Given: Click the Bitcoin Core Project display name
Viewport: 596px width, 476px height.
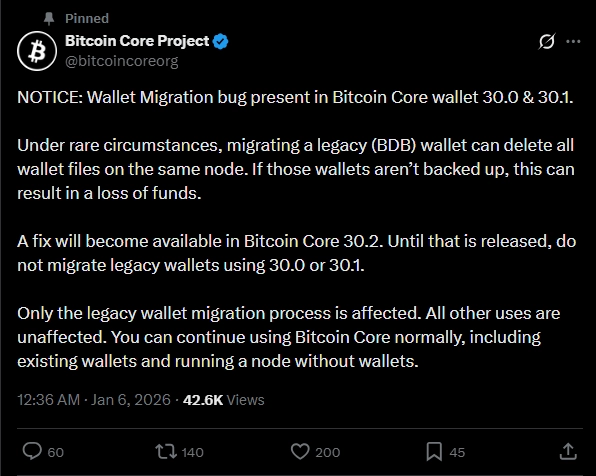Looking at the screenshot, I should pos(137,41).
